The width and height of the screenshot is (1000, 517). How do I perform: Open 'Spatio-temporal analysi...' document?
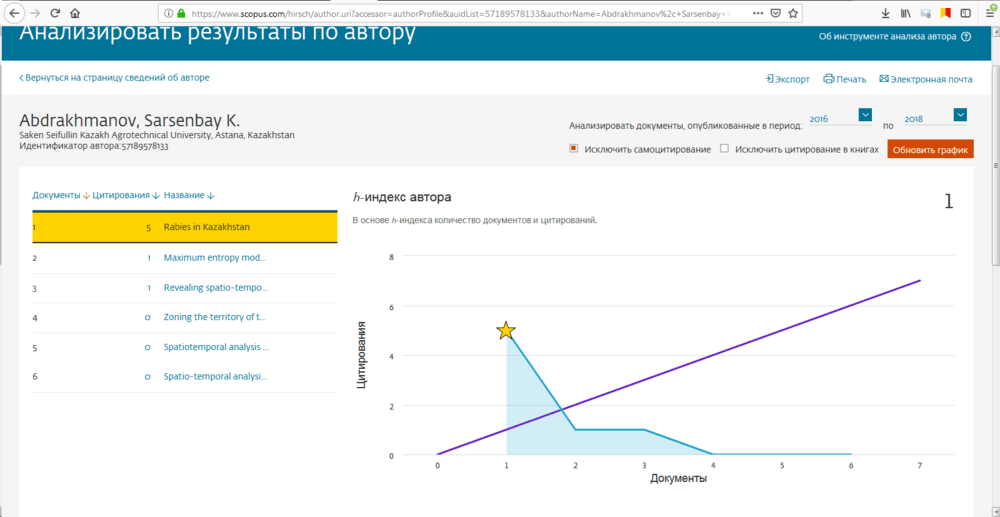pyautogui.click(x=215, y=377)
